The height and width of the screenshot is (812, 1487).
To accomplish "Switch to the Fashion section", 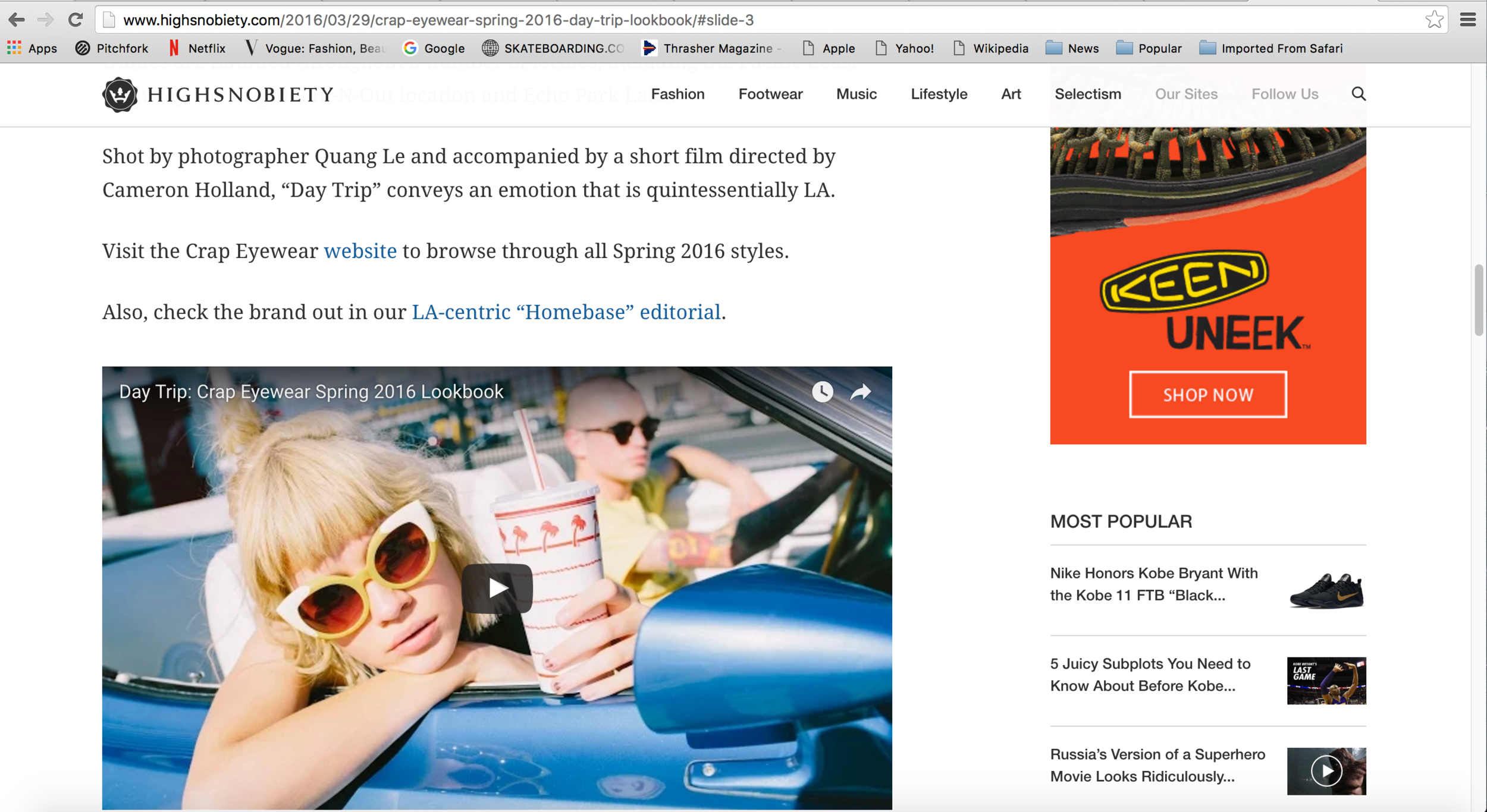I will point(677,94).
